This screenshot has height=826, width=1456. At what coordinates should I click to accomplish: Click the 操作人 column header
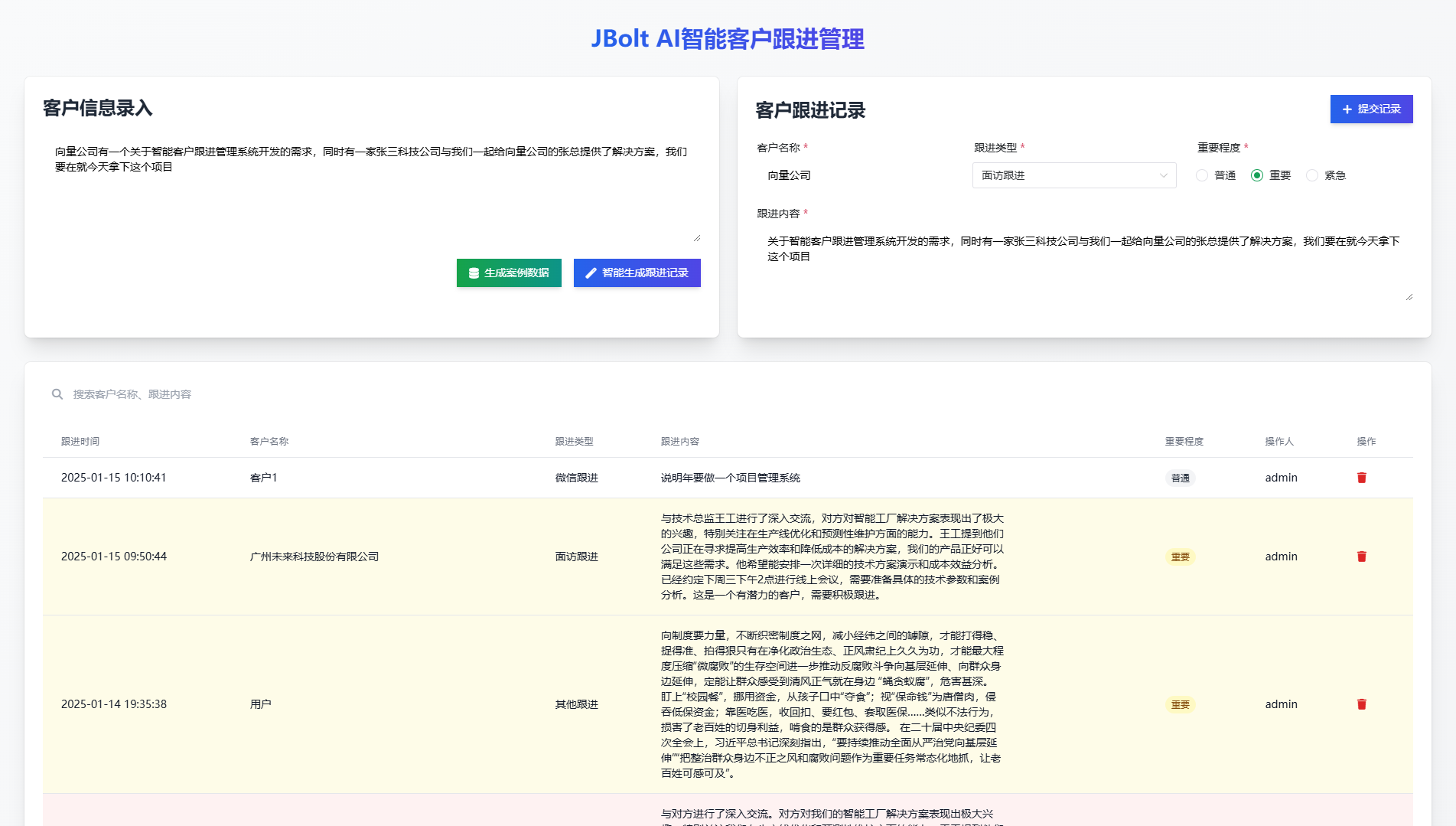pyautogui.click(x=1279, y=442)
